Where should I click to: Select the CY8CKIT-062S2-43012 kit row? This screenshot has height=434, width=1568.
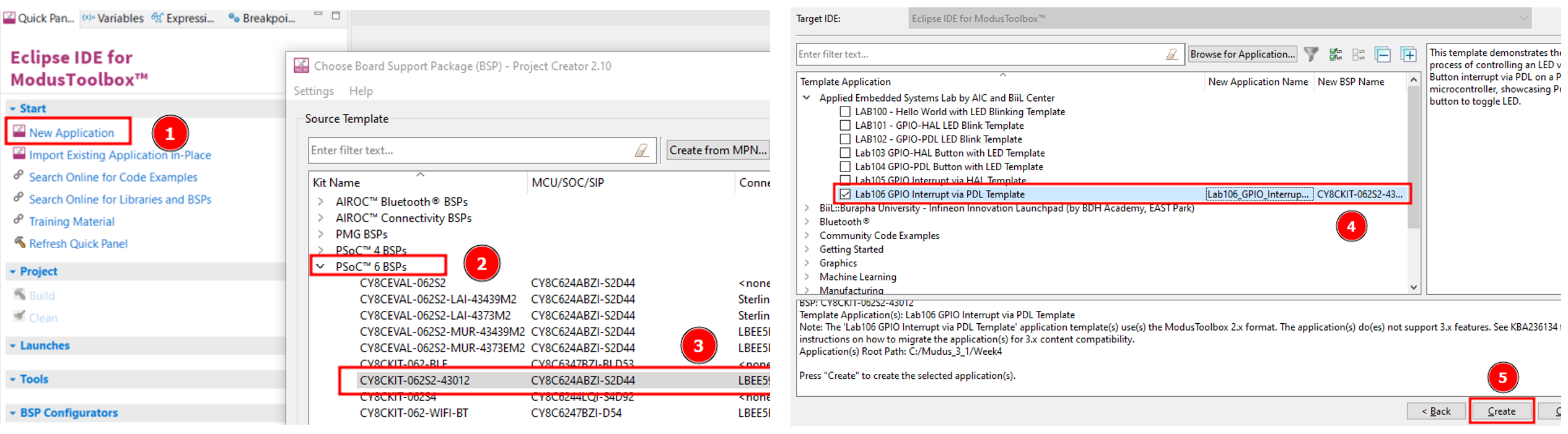pos(414,380)
